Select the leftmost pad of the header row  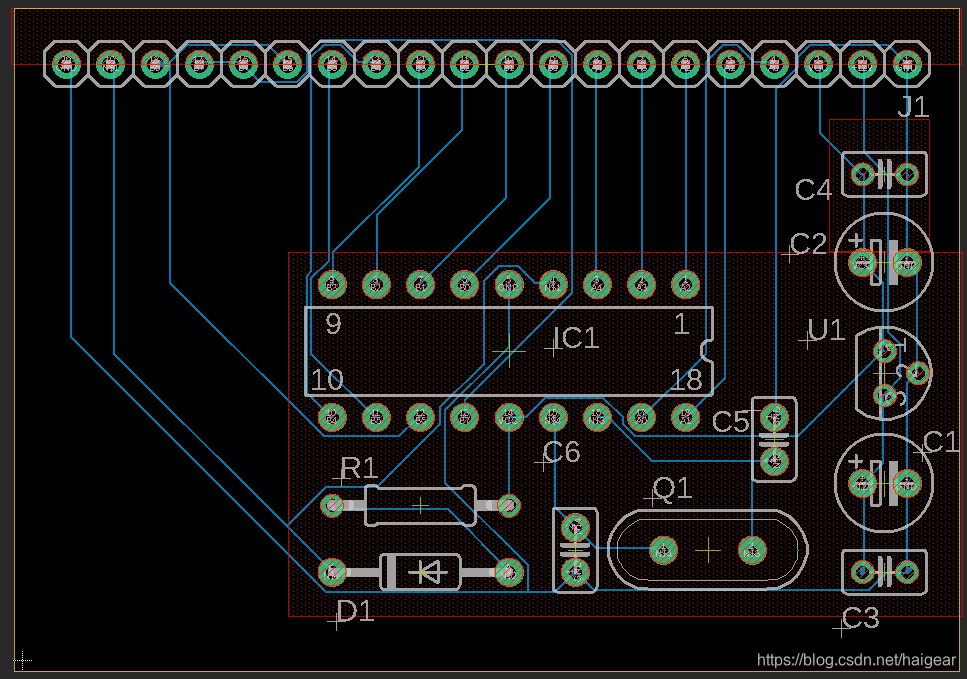click(66, 64)
